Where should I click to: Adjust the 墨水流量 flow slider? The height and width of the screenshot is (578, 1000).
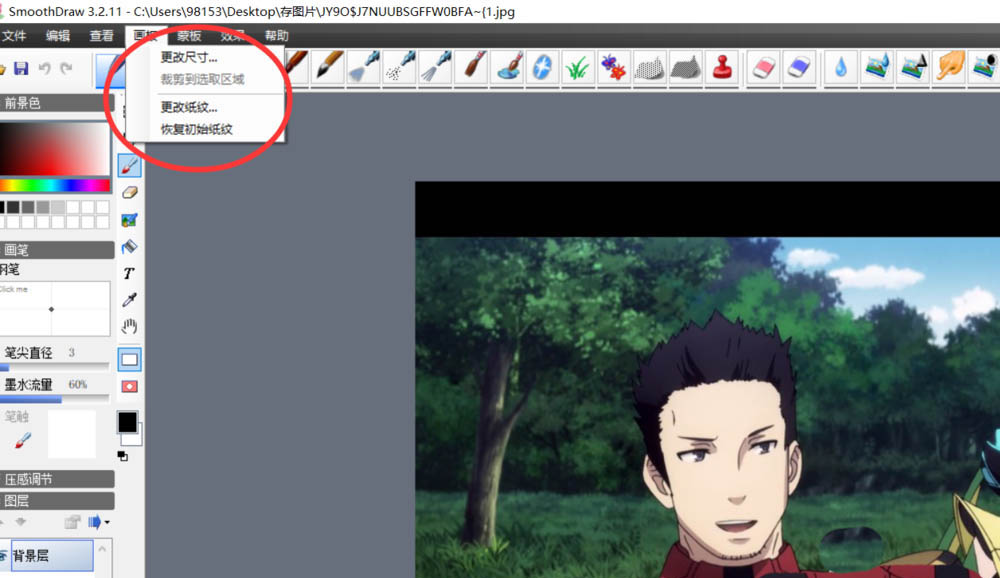55,399
